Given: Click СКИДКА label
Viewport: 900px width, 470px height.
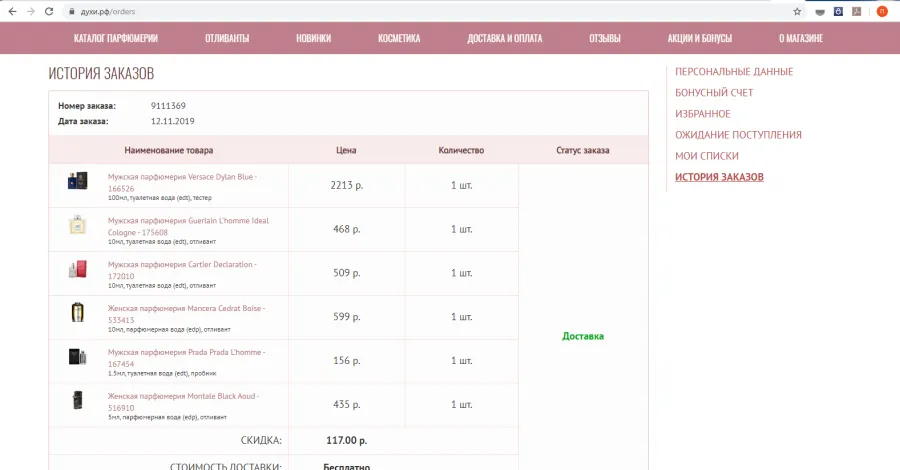Looking at the screenshot, I should point(261,441).
